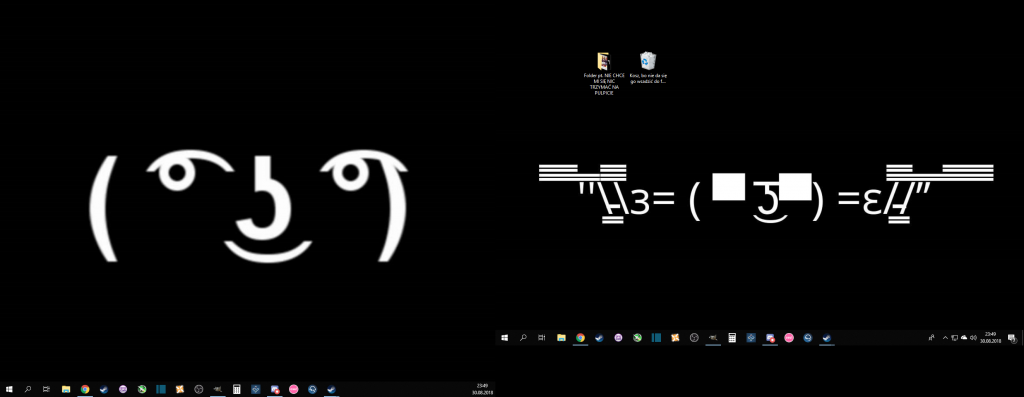Image resolution: width=1024 pixels, height=397 pixels.
Task: Open pink osu! icon on right monitor taskbar
Action: tap(789, 338)
